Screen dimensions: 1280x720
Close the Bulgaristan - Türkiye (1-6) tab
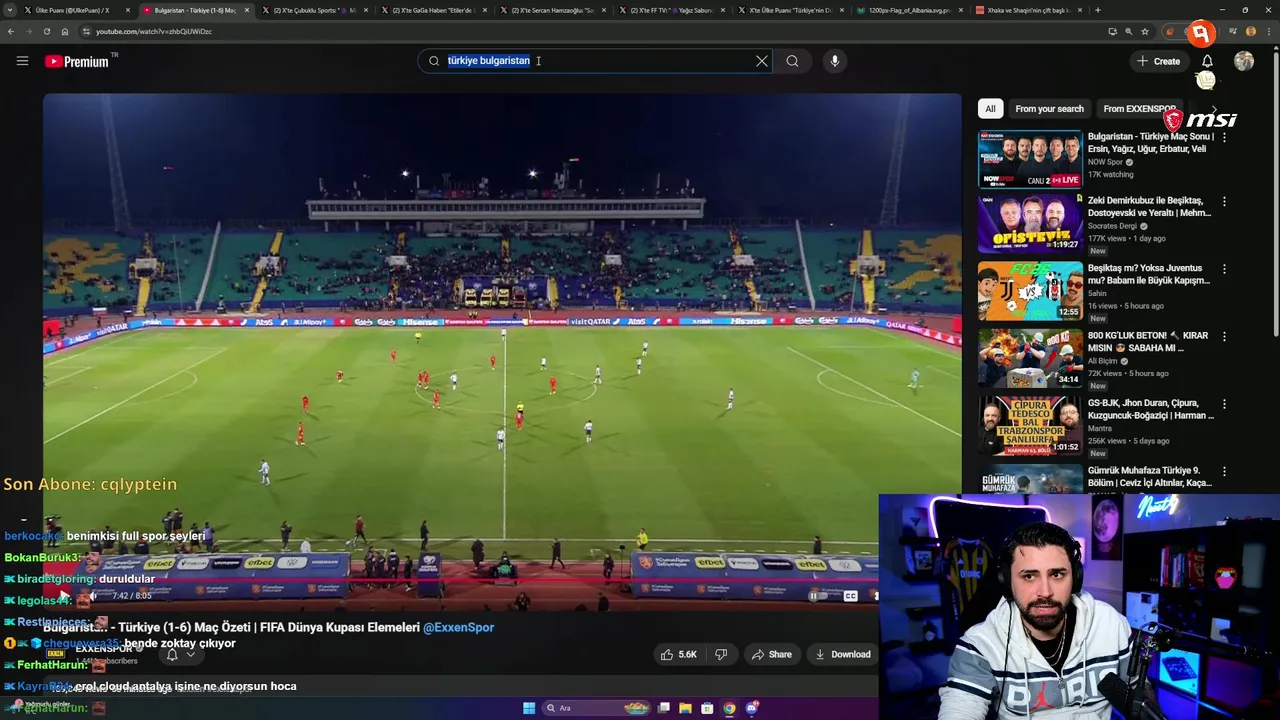[x=246, y=10]
